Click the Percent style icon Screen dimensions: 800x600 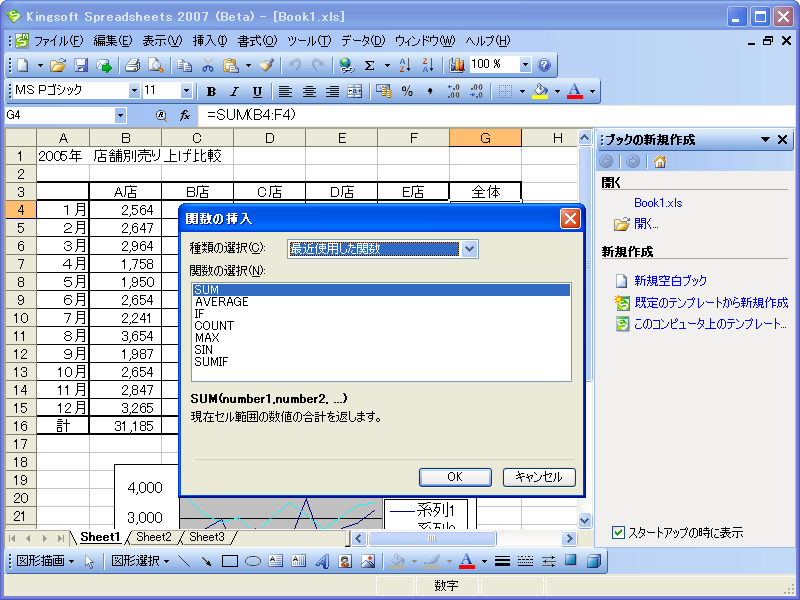coord(407,92)
